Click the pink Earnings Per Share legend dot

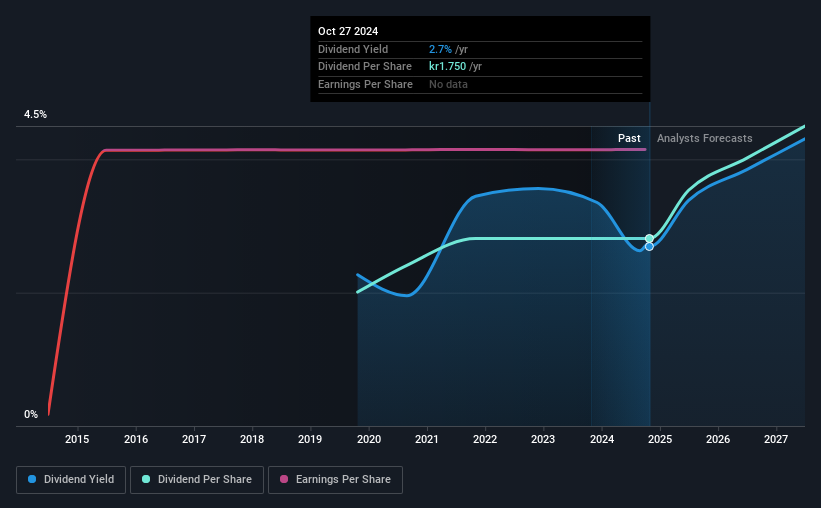[x=284, y=479]
